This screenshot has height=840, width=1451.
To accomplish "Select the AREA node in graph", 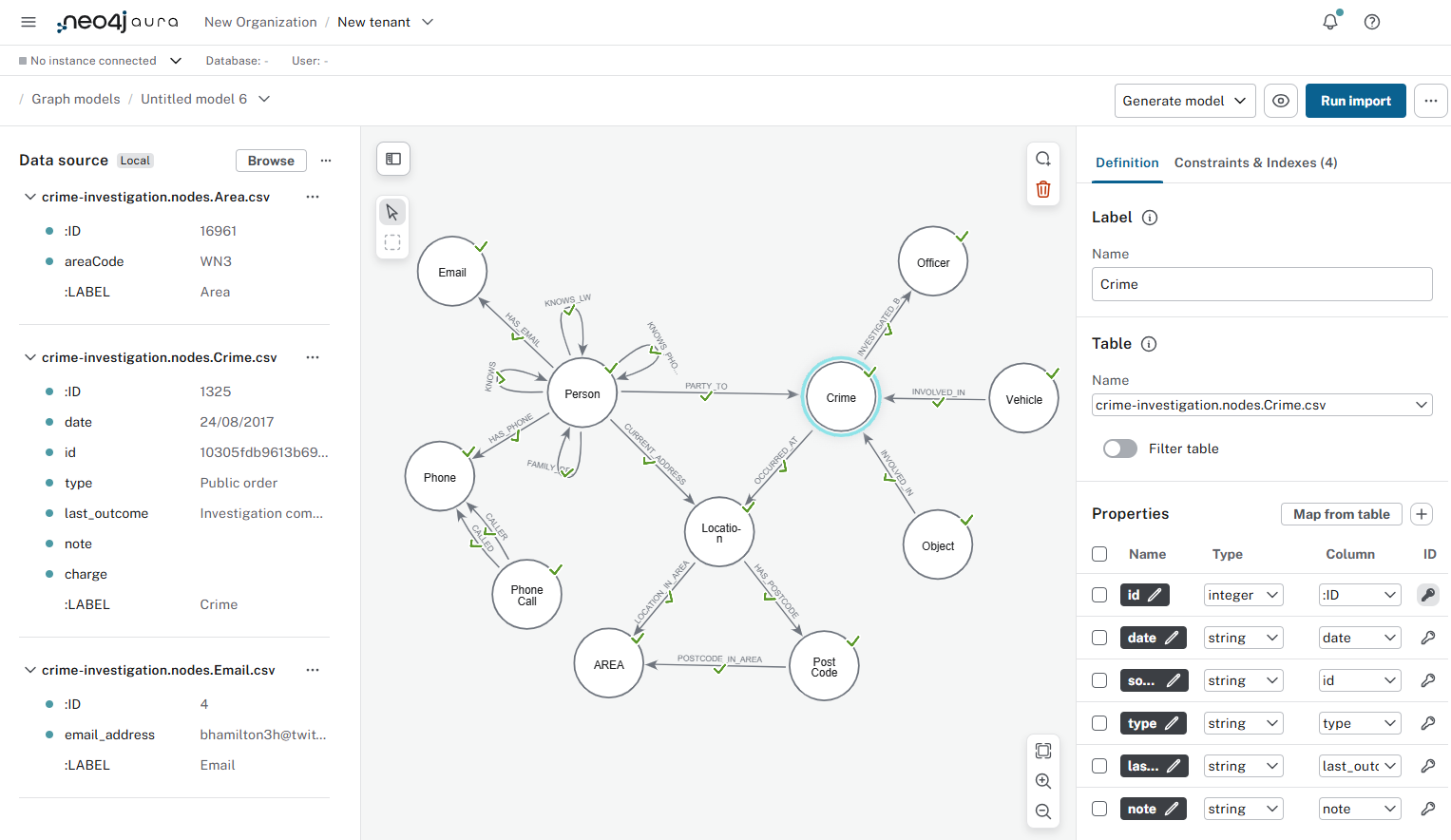I will pos(609,664).
